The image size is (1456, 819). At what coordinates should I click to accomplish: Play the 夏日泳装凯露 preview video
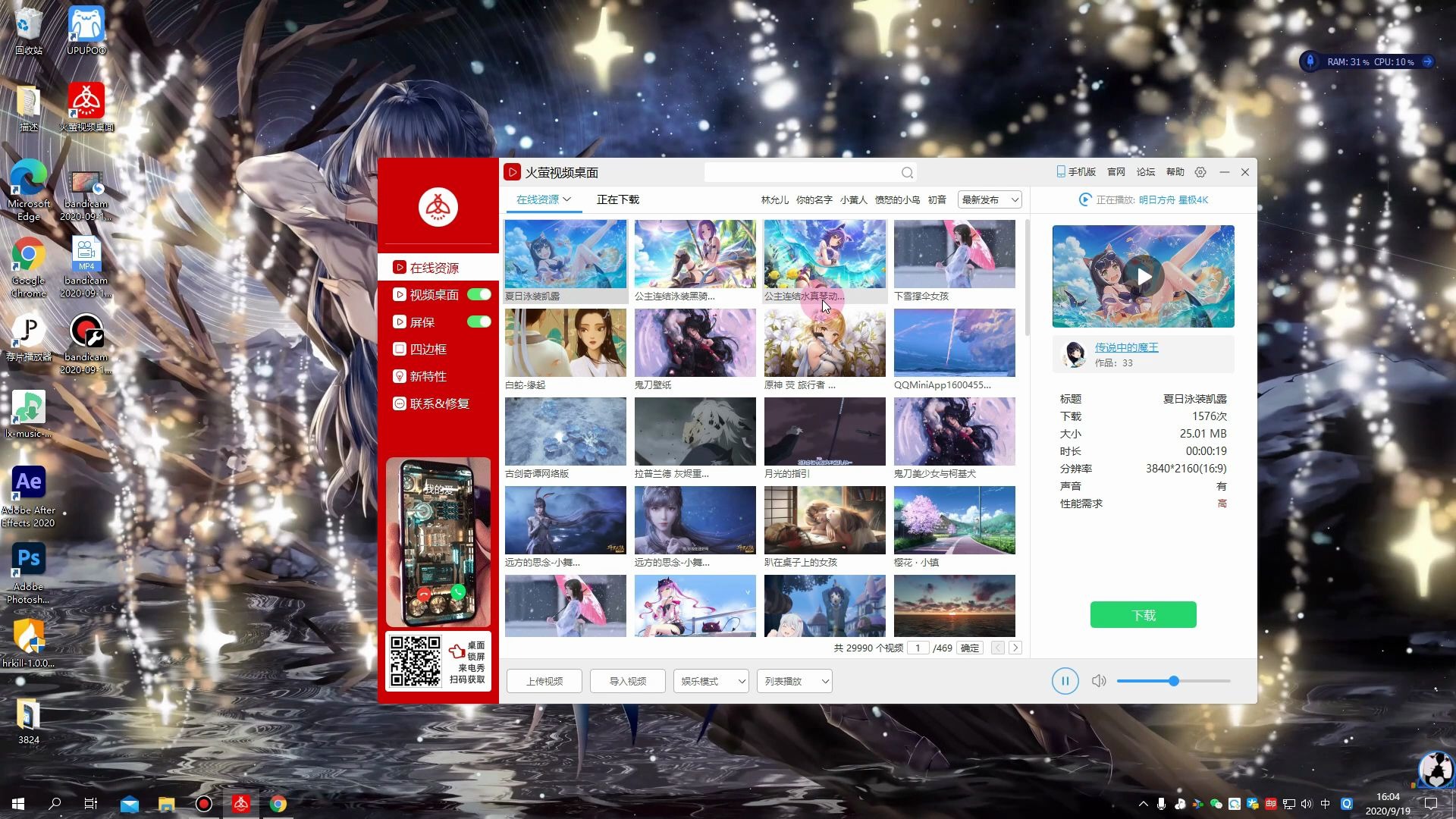[x=1144, y=277]
